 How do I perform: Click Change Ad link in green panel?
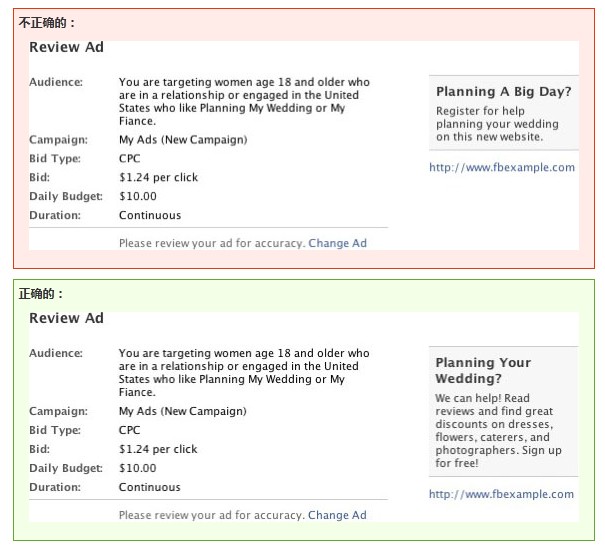pyautogui.click(x=337, y=515)
